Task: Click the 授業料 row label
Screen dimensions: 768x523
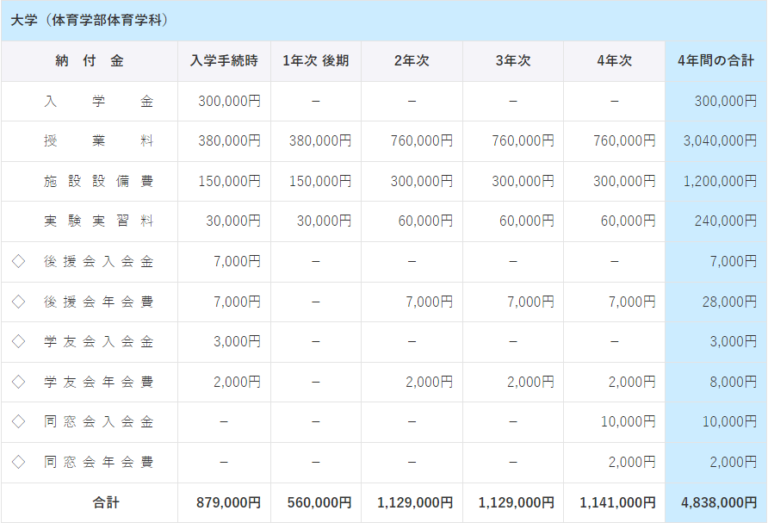Action: (x=98, y=142)
